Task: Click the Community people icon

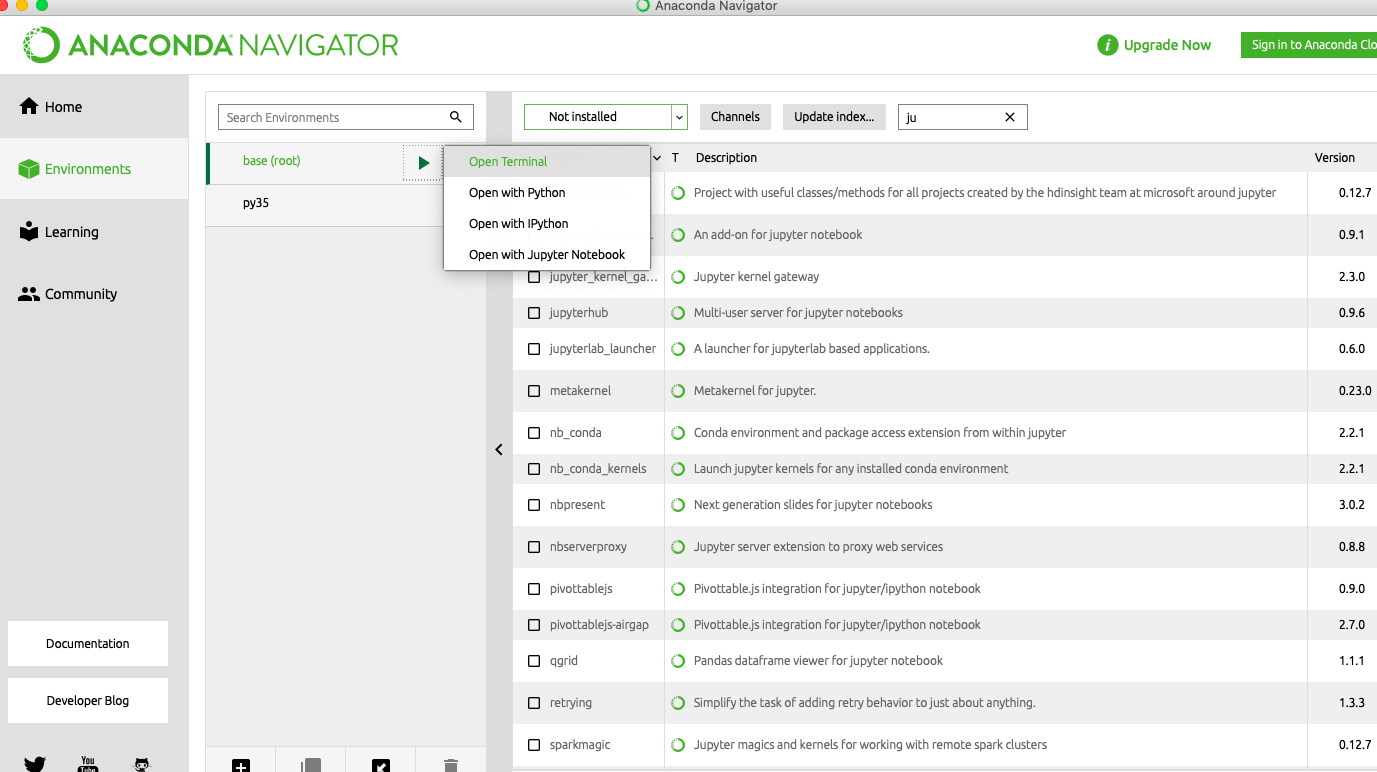Action: (x=29, y=294)
